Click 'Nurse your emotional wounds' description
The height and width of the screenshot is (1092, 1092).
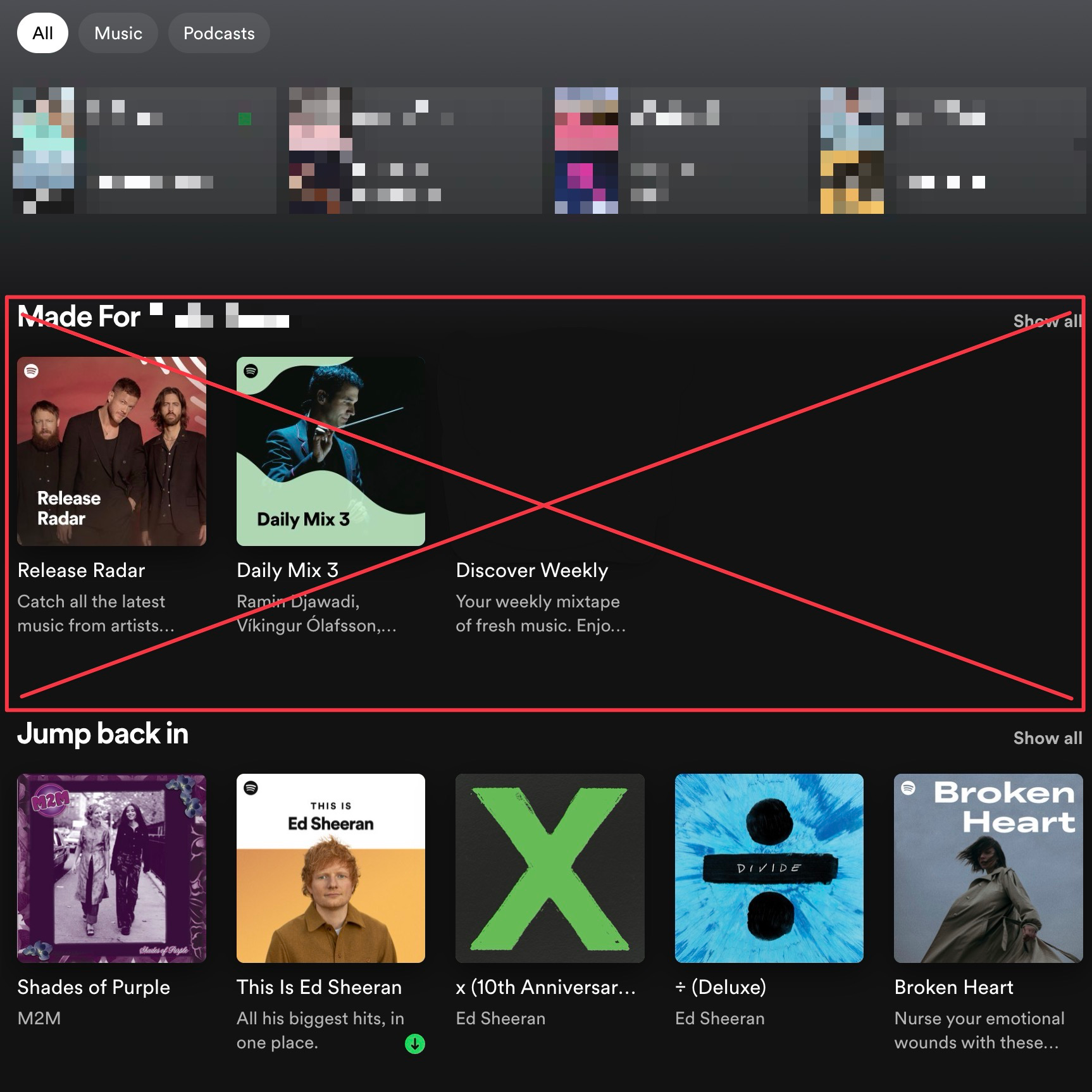click(979, 1030)
